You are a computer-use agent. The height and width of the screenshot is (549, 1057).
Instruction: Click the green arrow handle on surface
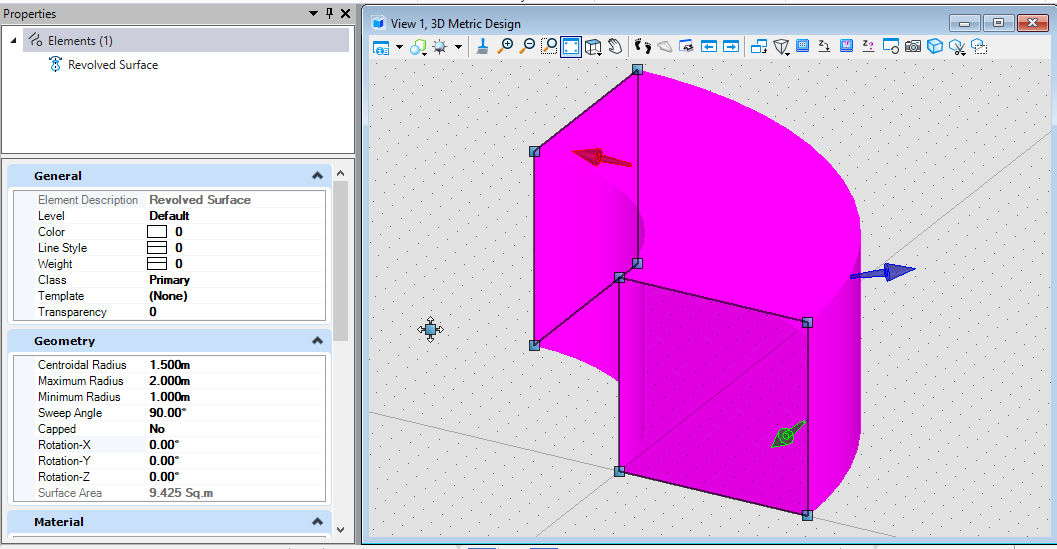coord(787,435)
